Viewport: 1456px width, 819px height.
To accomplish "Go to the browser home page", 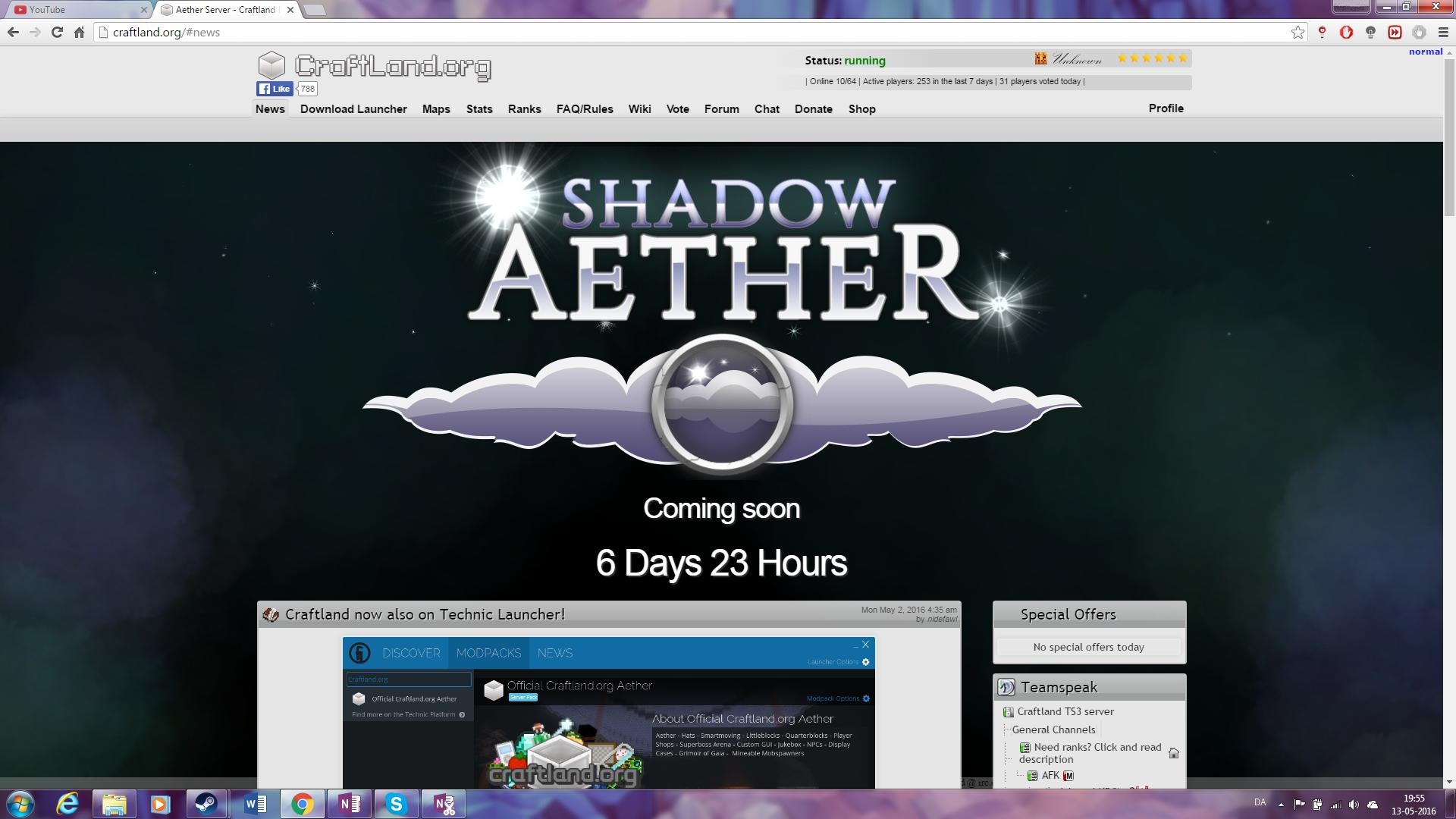I will [79, 32].
